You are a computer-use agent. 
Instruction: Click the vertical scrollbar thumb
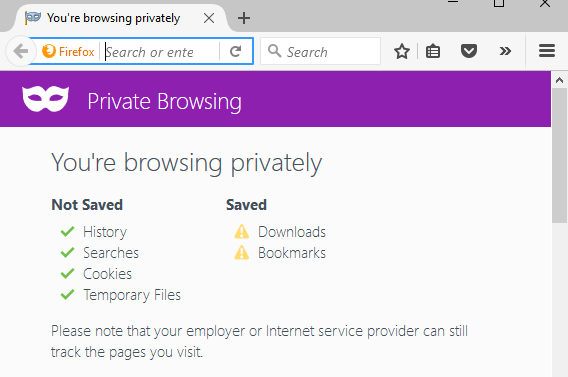tap(559, 156)
